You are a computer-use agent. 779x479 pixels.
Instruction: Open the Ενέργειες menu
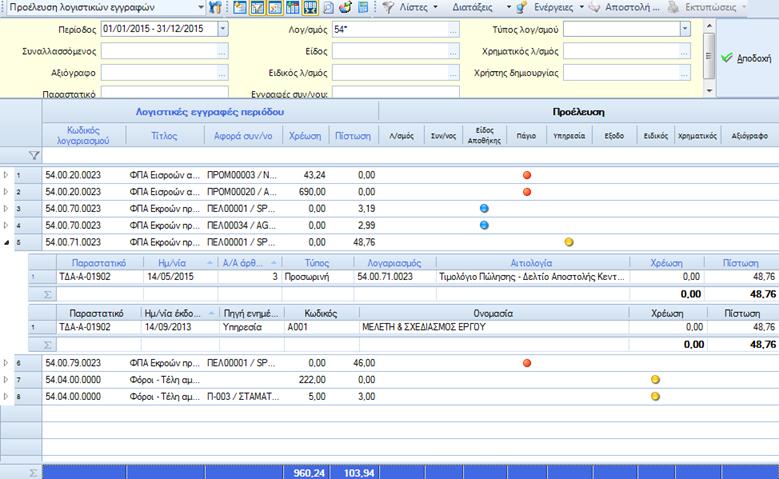click(558, 7)
